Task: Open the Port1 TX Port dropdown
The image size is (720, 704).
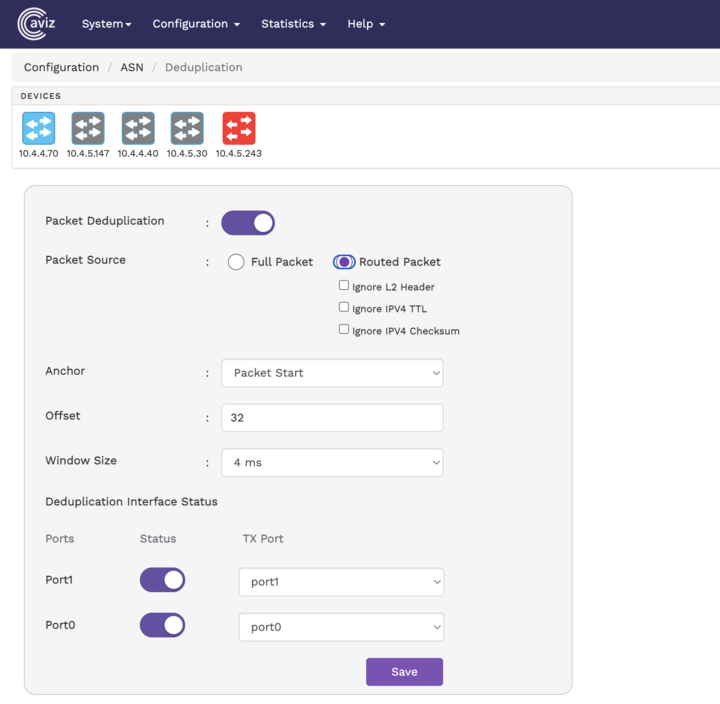Action: coord(341,582)
